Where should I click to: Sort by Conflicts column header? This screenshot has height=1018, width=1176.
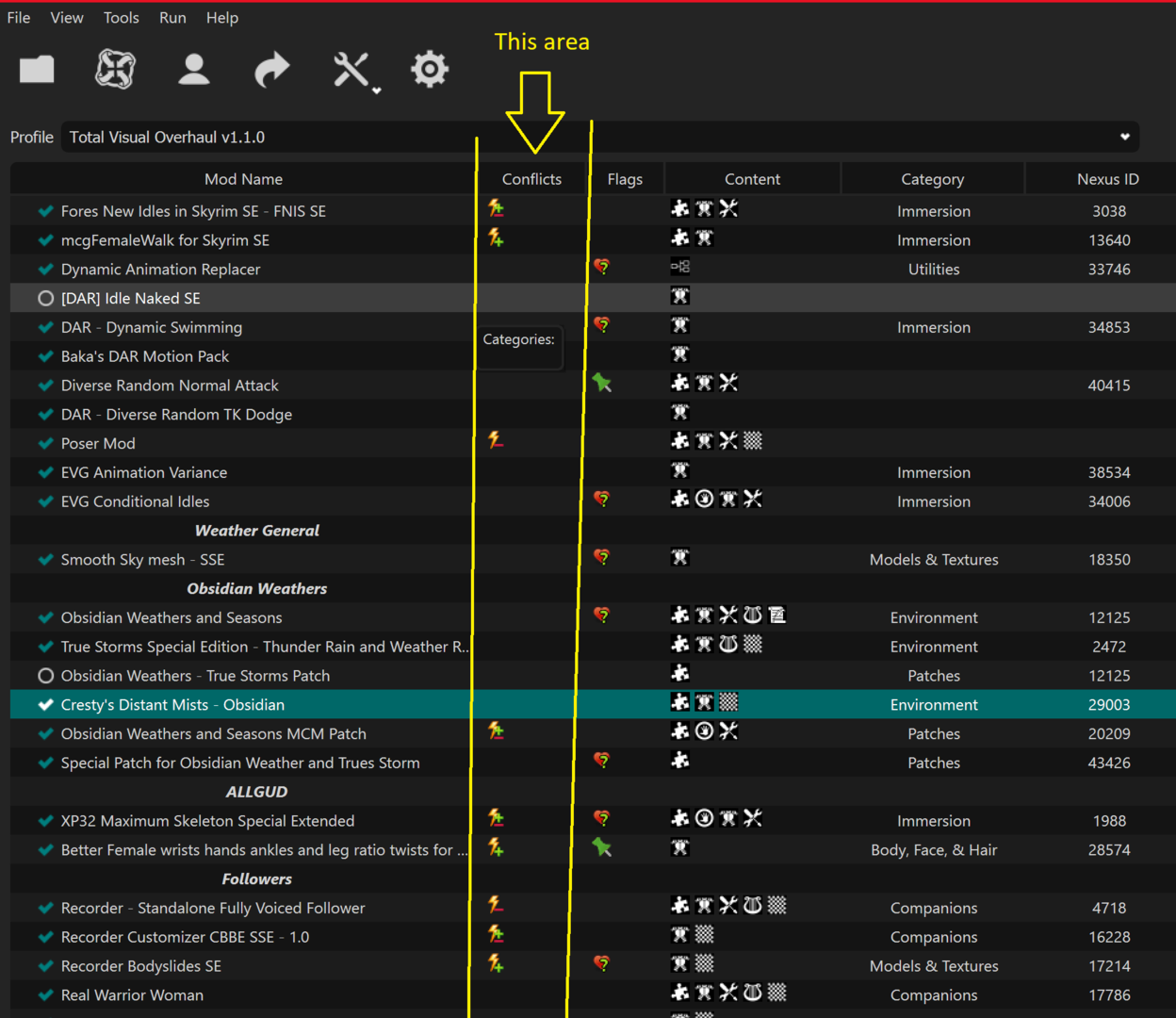531,179
